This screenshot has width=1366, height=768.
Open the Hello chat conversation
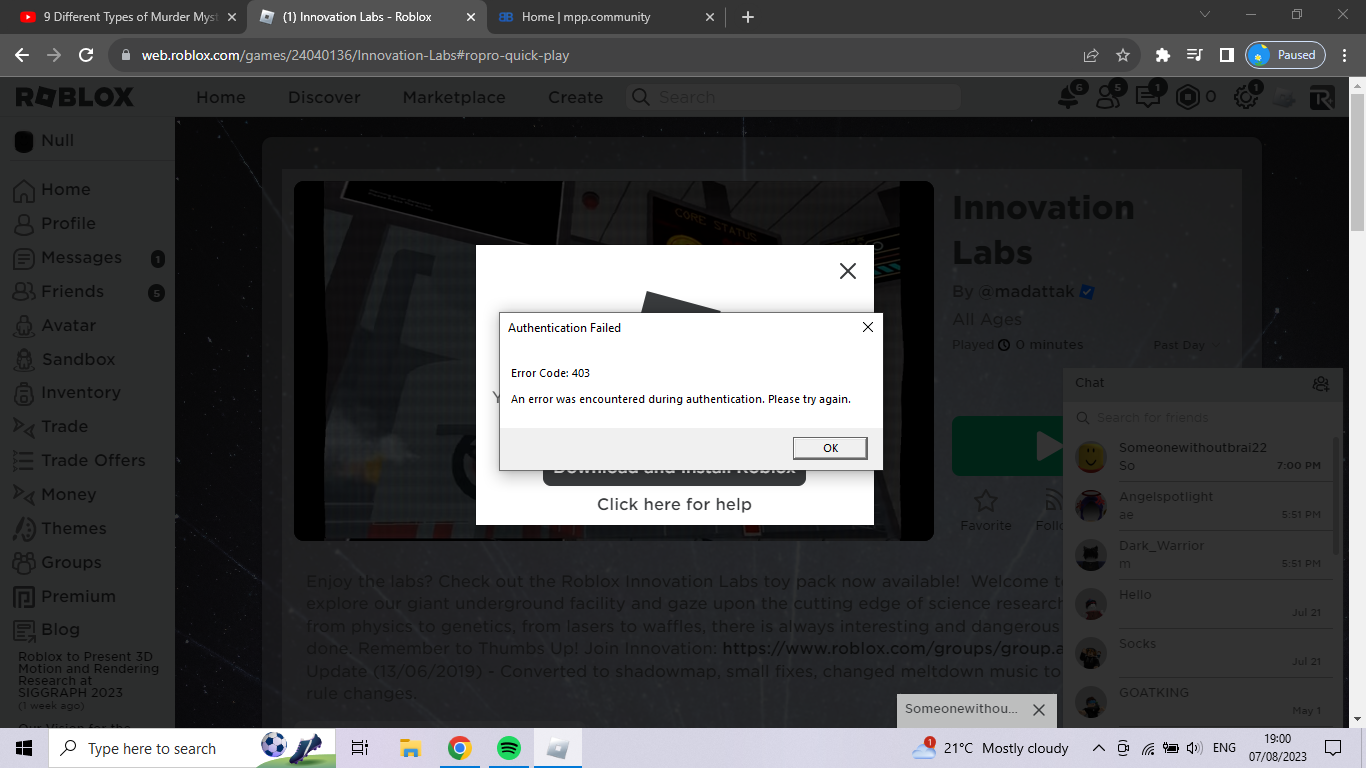(x=1198, y=604)
